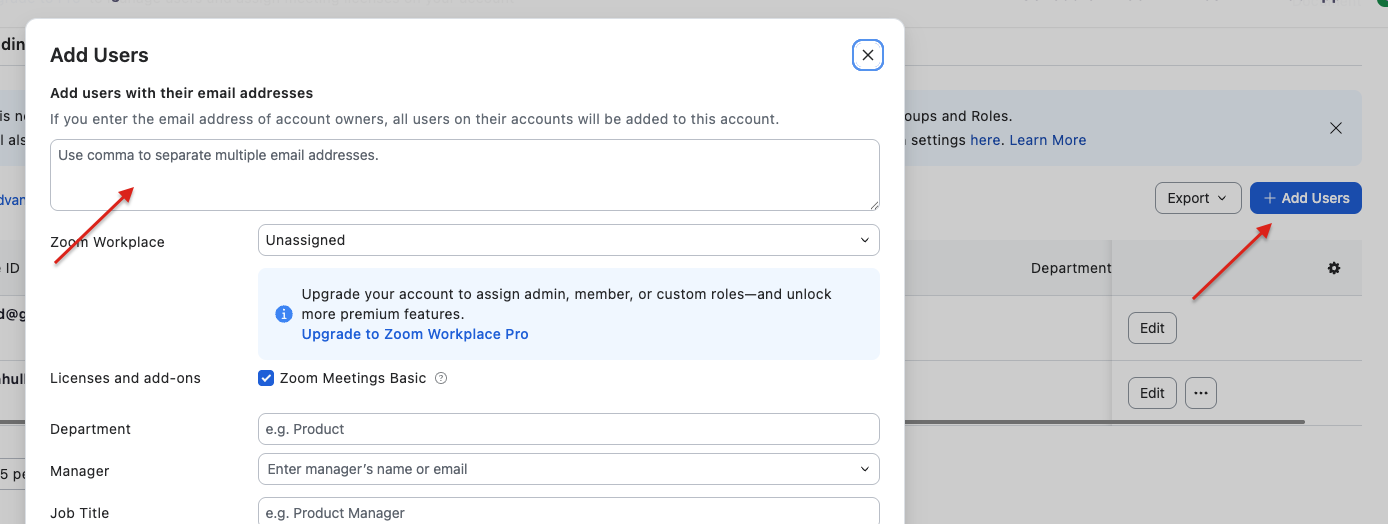Viewport: 1388px width, 524px height.
Task: Open the Zoom Workplace Unassigned dropdown
Action: coord(569,240)
